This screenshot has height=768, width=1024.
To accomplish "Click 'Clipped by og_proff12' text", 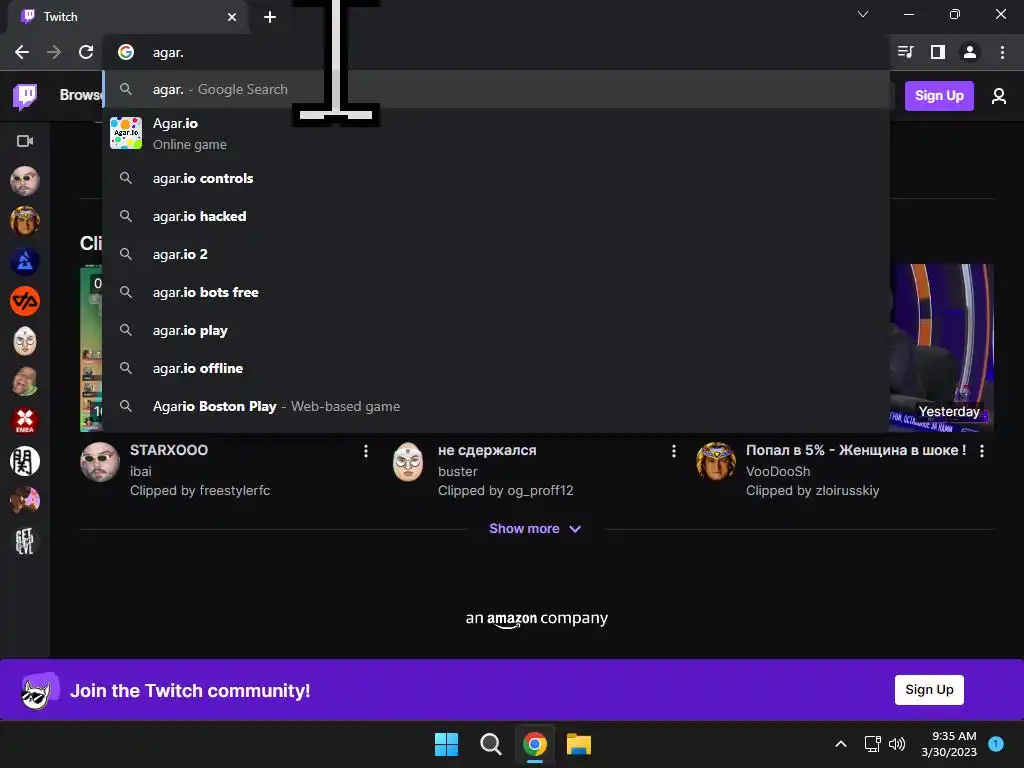I will [505, 490].
